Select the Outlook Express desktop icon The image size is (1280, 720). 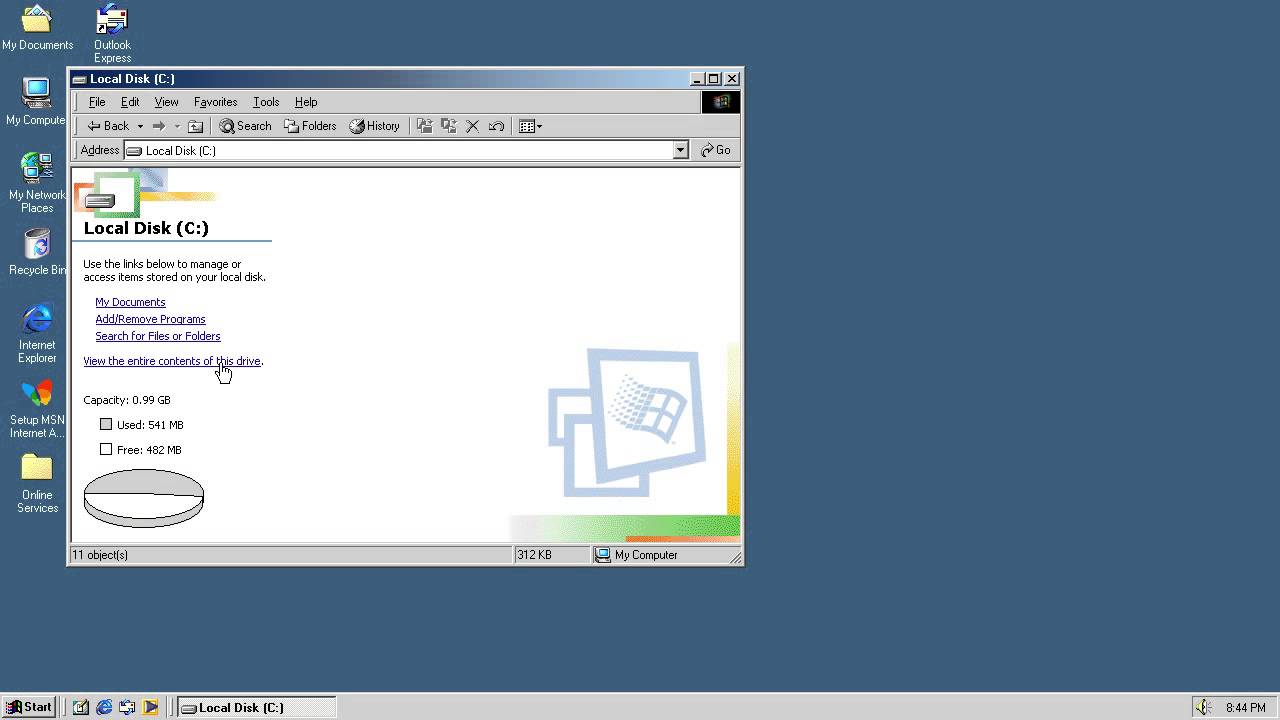click(x=112, y=33)
